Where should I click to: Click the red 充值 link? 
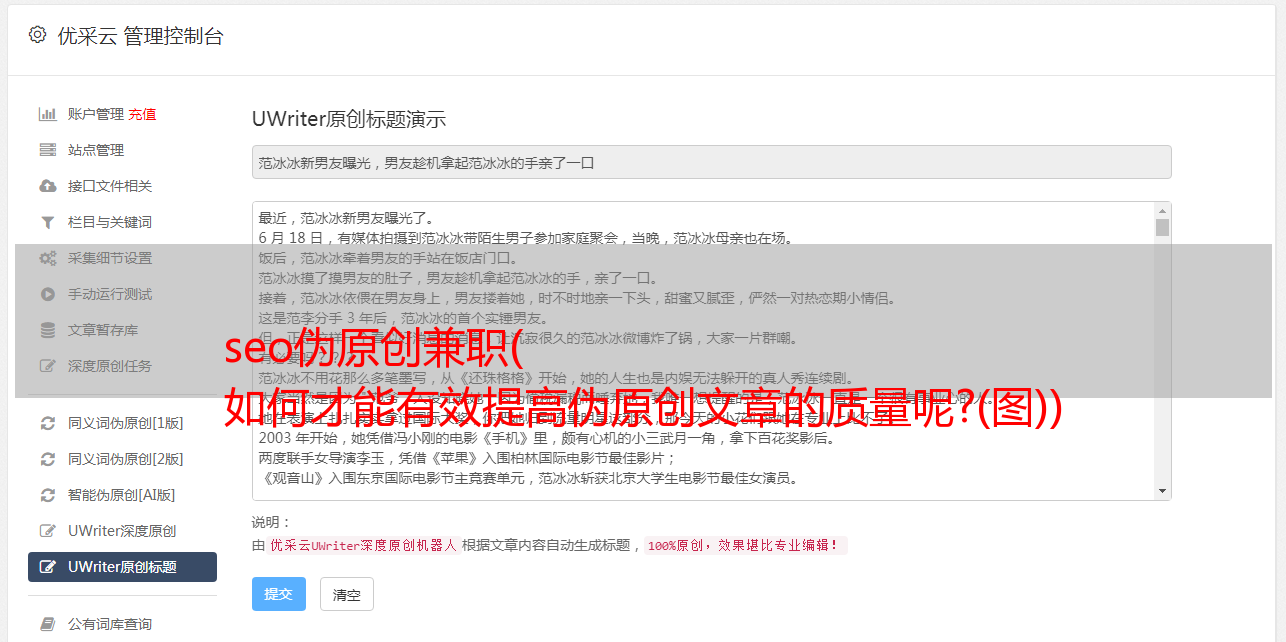(142, 114)
